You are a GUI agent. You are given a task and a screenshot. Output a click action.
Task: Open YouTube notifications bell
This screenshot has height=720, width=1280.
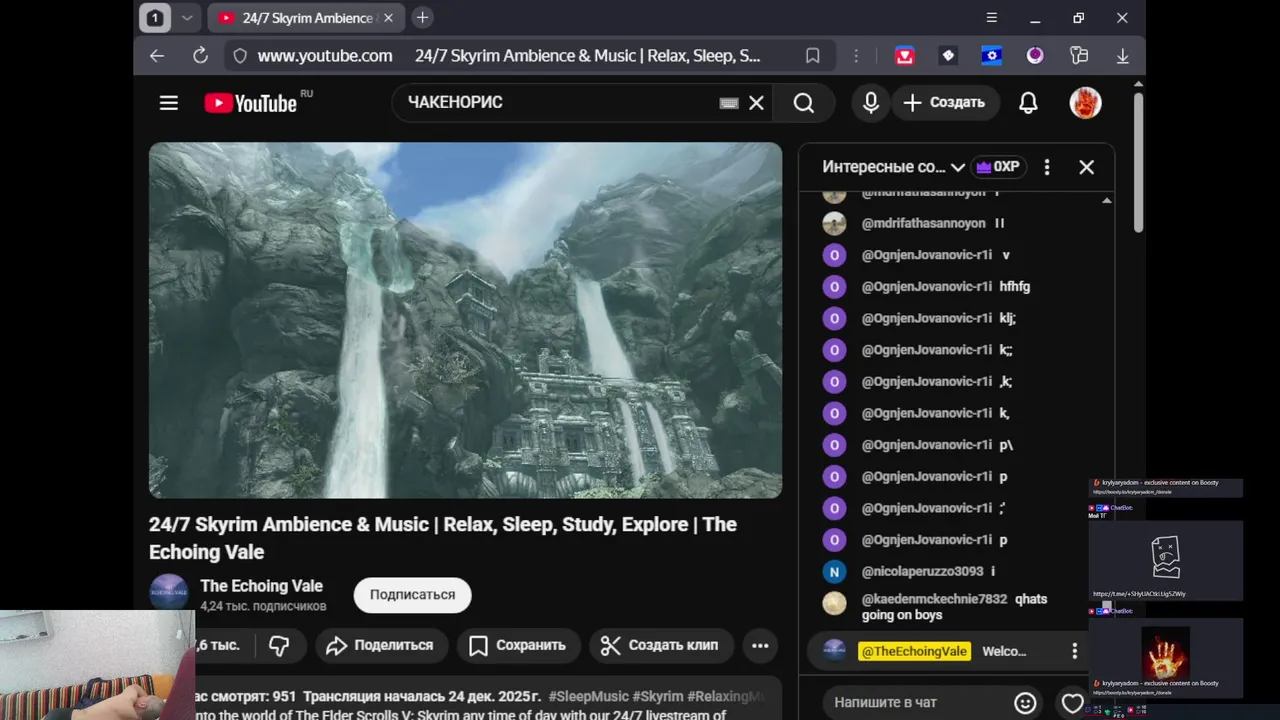click(1028, 102)
